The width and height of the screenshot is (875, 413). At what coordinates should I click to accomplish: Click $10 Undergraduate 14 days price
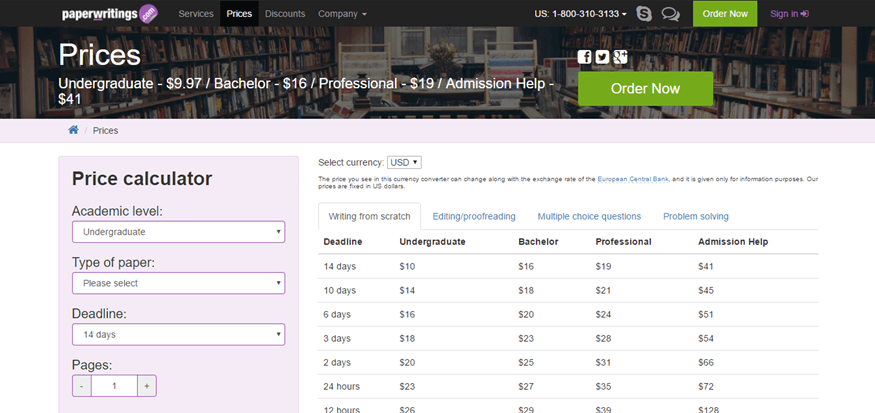click(407, 266)
